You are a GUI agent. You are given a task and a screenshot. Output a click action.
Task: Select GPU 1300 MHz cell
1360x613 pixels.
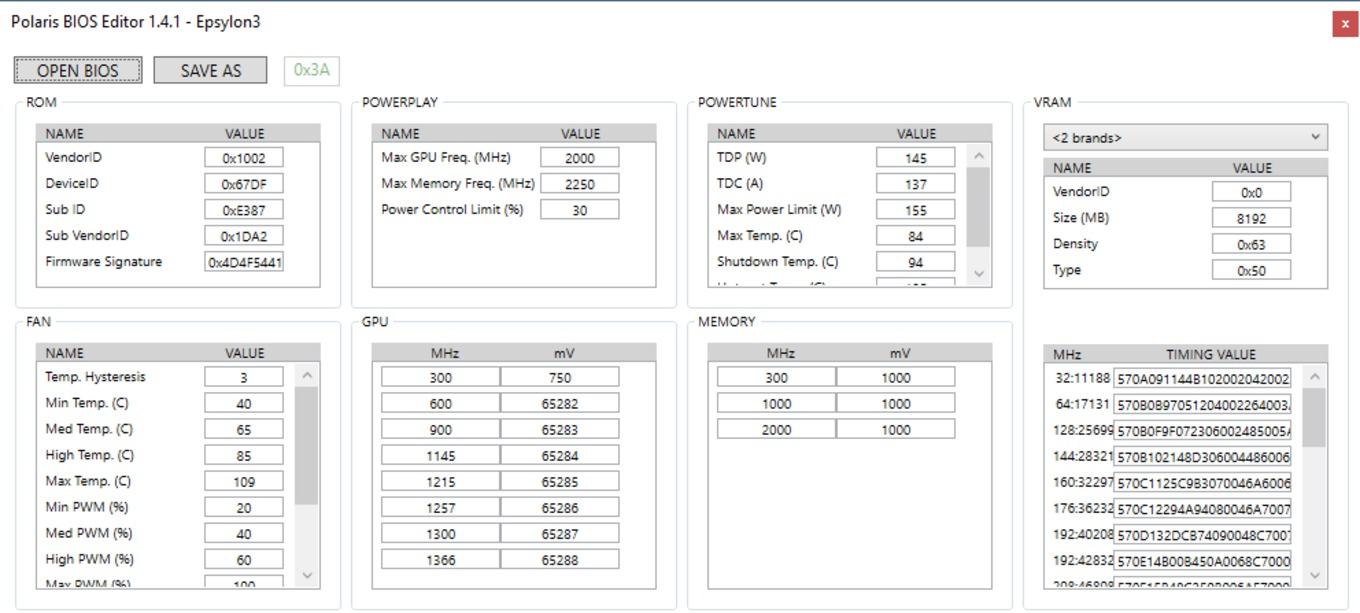click(441, 533)
